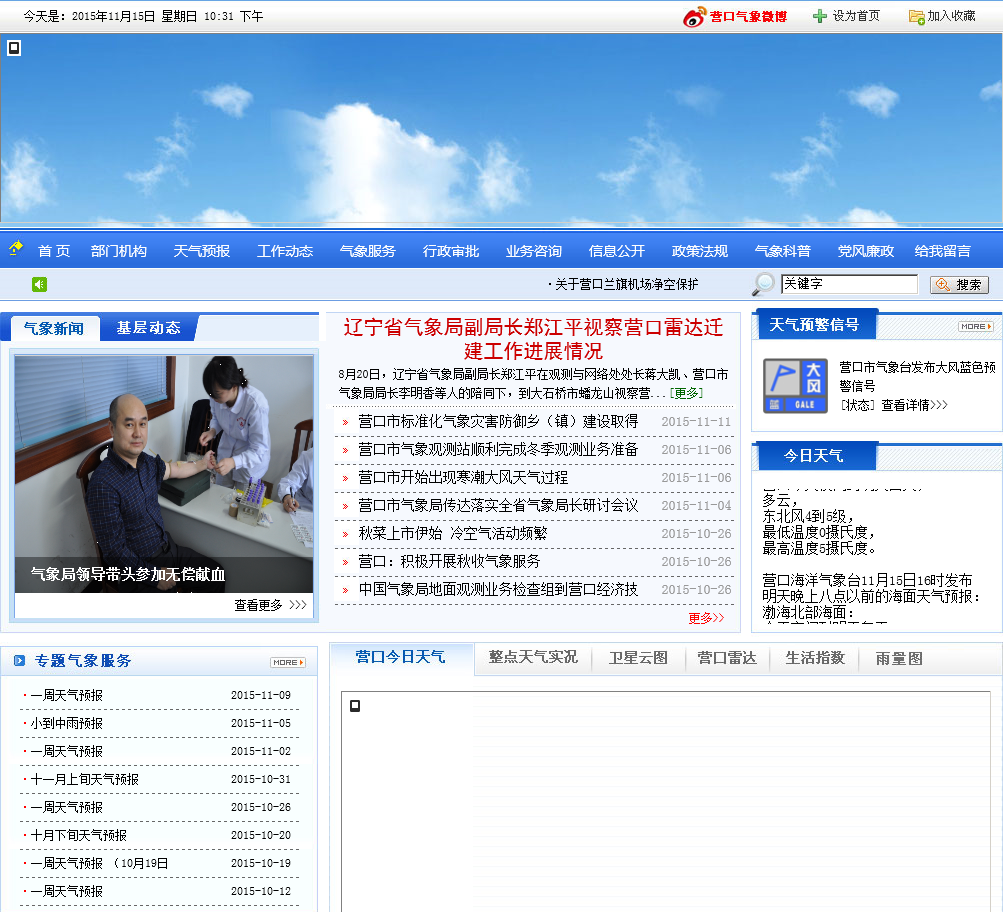Open headline 辽宁省气象局副局长郑江平视察 article

point(533,339)
